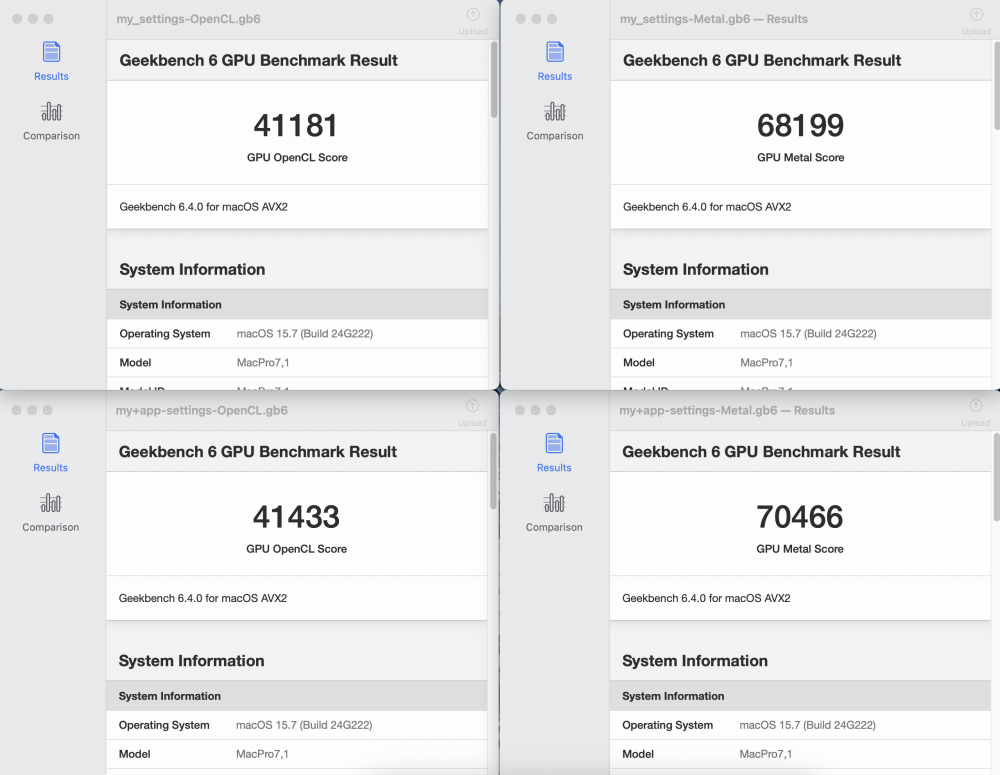The width and height of the screenshot is (1000, 775).
Task: Click Operating System label in my_settings-Metal window
Action: 668,334
